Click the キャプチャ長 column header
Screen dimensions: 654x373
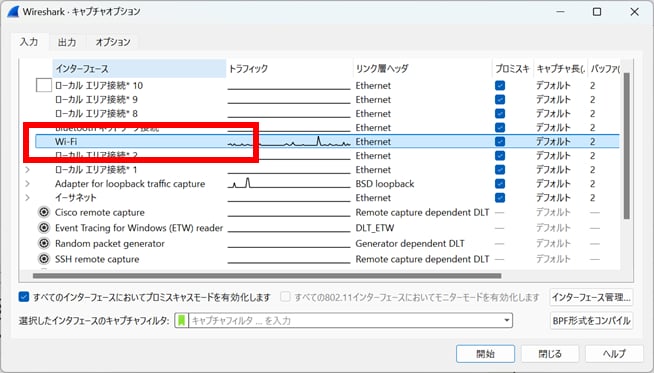pyautogui.click(x=561, y=68)
